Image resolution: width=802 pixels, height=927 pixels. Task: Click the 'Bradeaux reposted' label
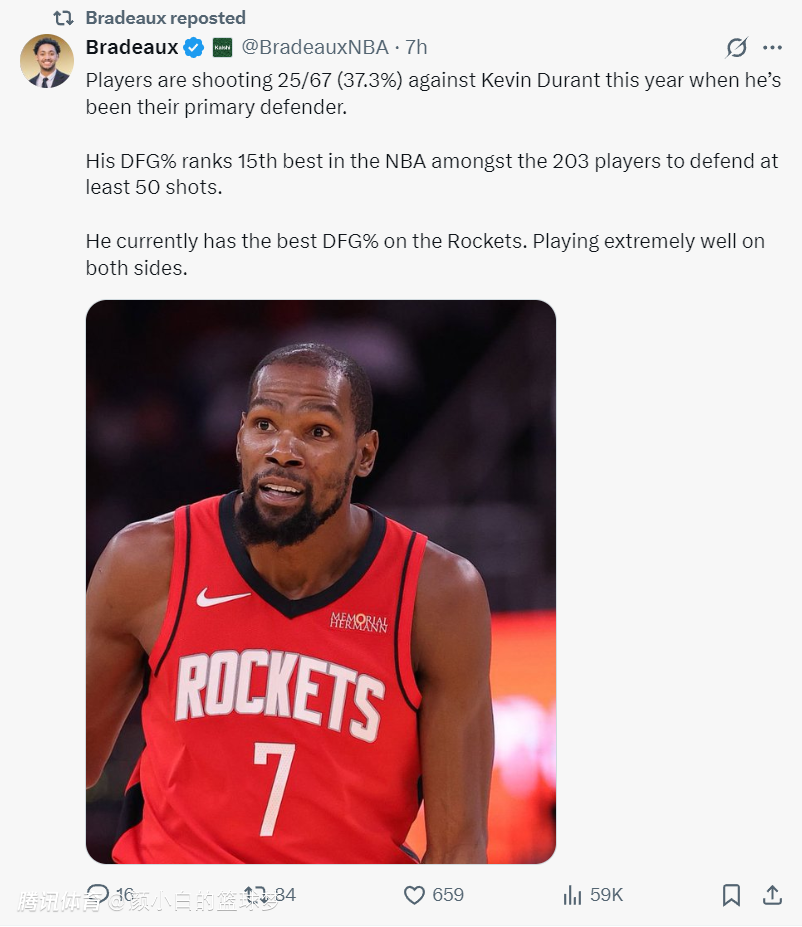(165, 18)
